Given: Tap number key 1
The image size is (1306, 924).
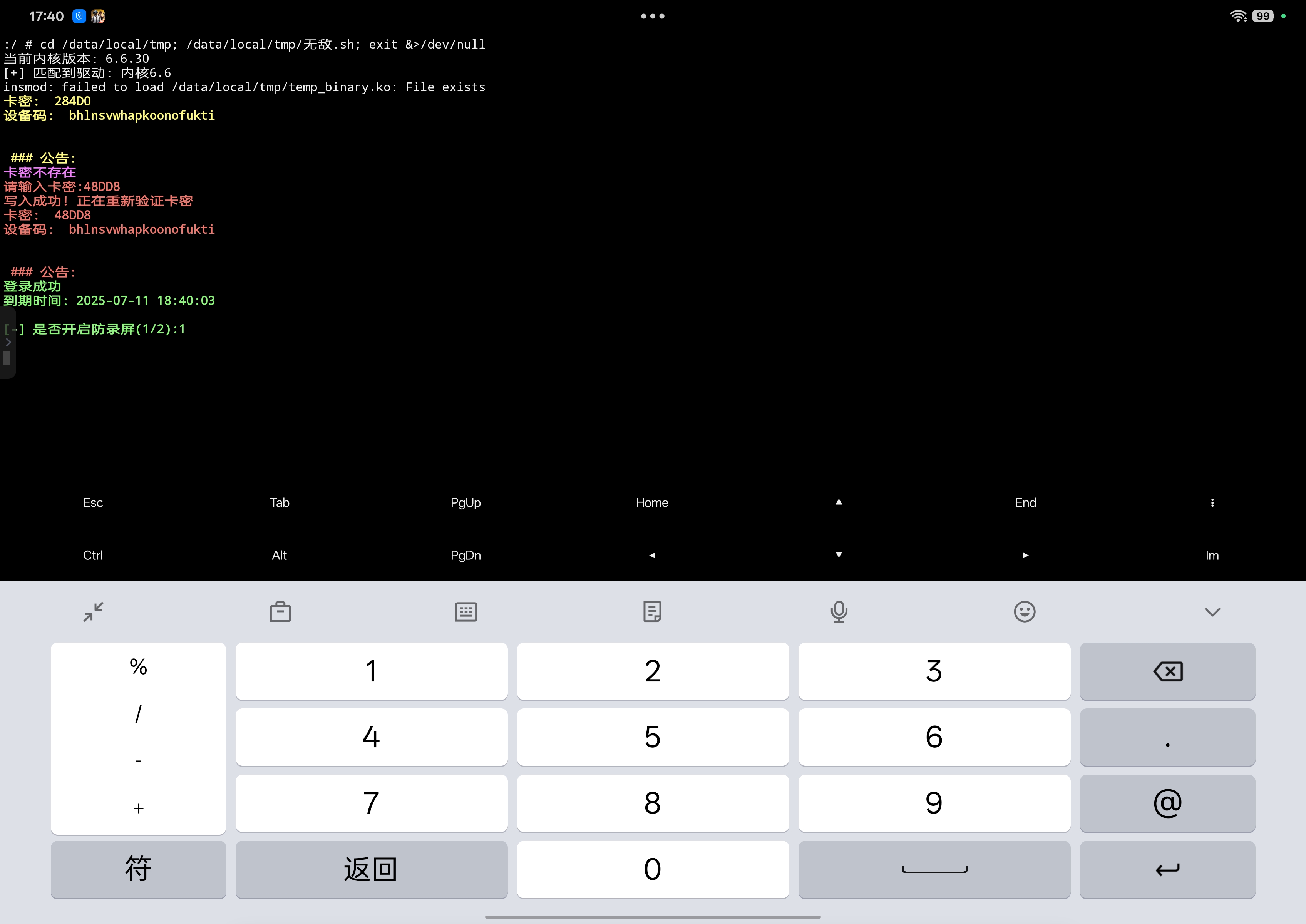Looking at the screenshot, I should click(371, 671).
